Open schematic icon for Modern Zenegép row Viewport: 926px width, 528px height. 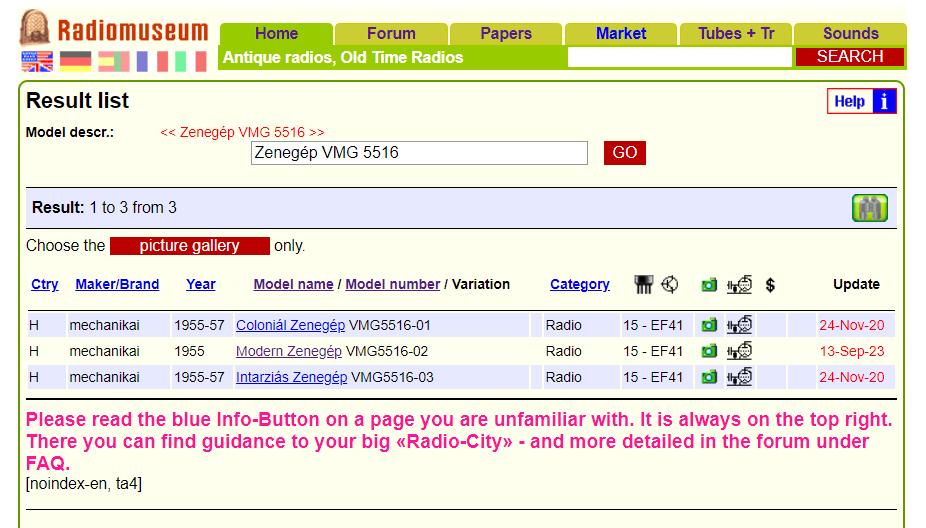click(x=740, y=351)
